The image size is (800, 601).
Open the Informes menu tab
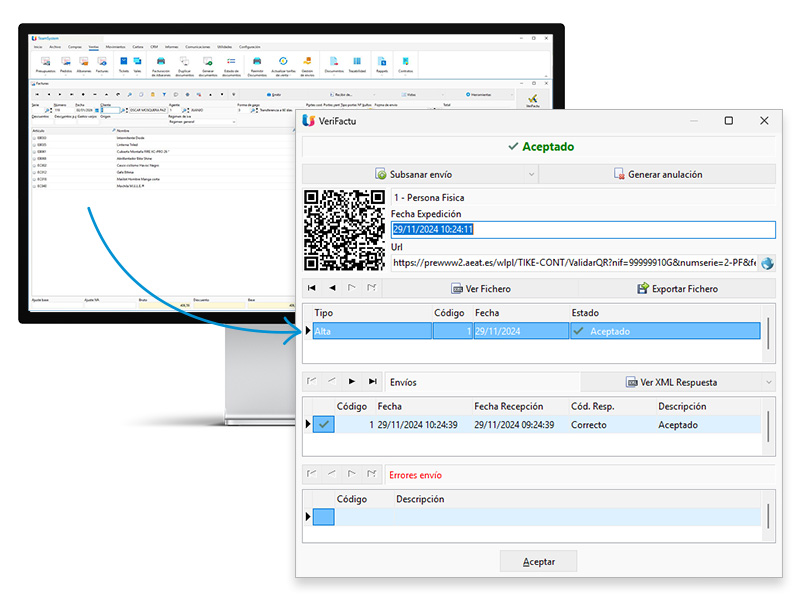point(171,47)
